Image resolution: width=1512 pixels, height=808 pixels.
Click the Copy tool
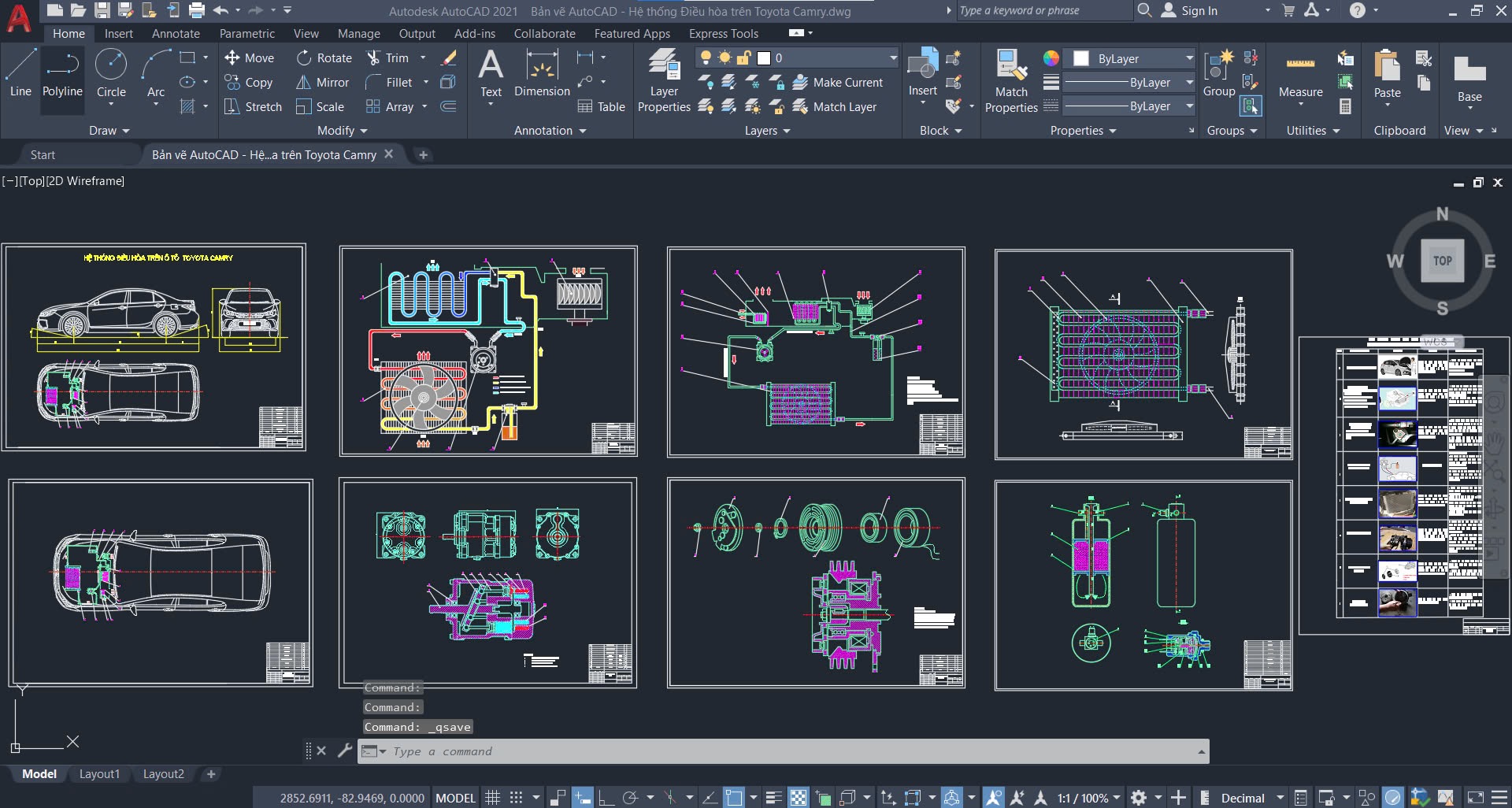[249, 82]
